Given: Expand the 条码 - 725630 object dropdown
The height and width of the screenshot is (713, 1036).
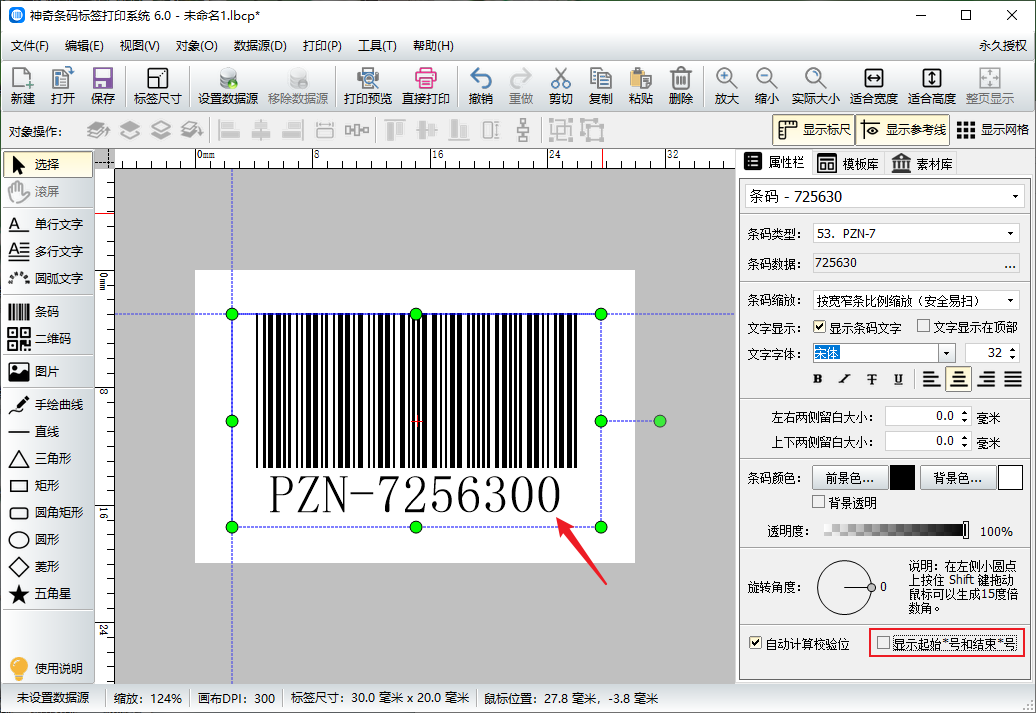Looking at the screenshot, I should tap(1015, 197).
